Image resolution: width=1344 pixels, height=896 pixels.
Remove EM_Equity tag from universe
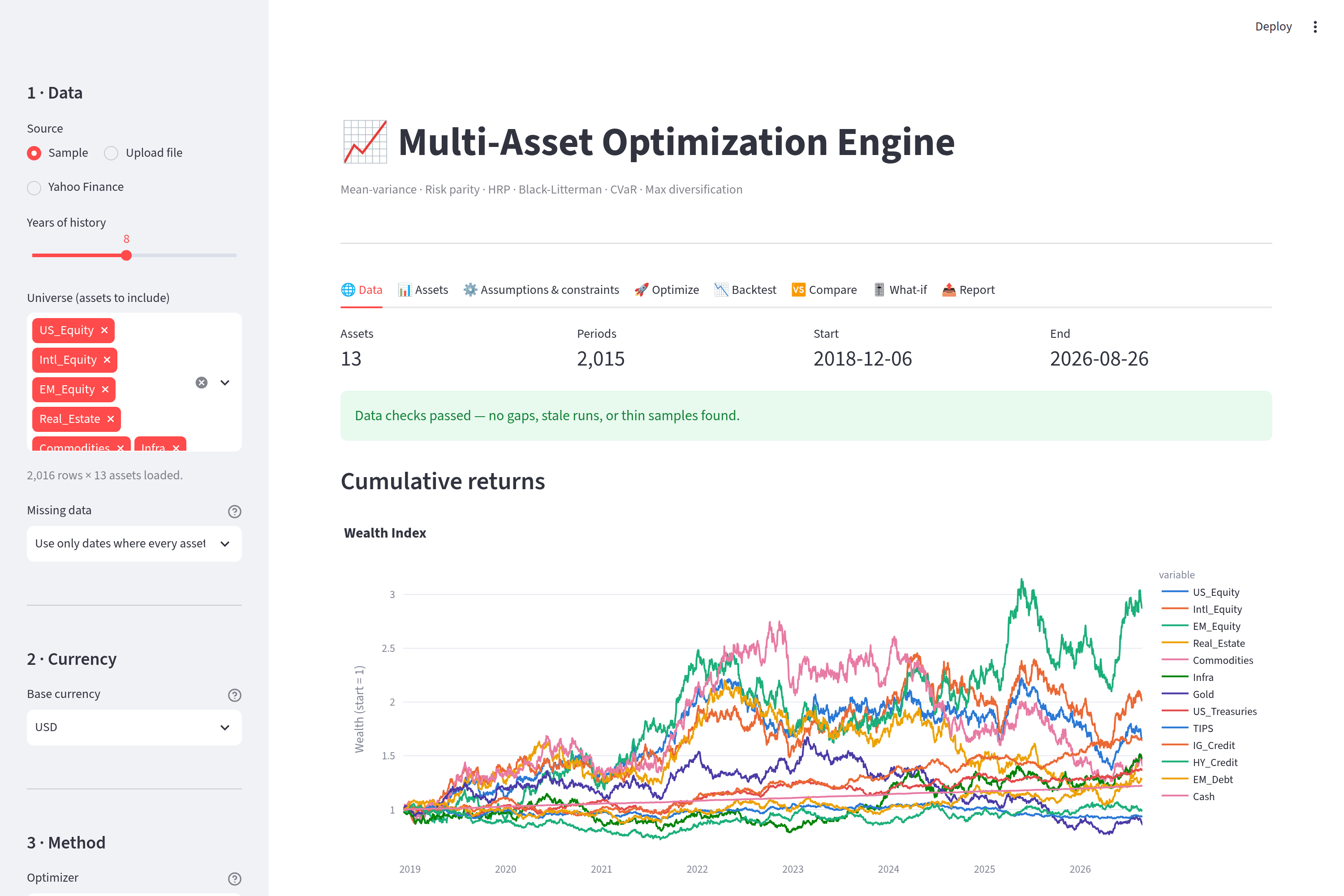[x=105, y=389]
